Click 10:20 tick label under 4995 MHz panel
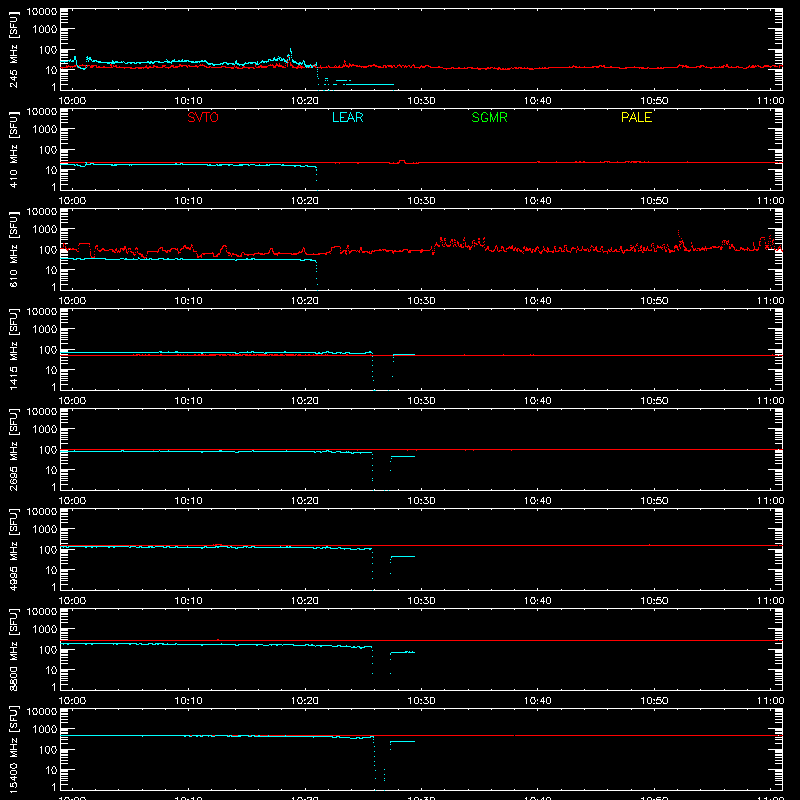The image size is (800, 800). [305, 601]
